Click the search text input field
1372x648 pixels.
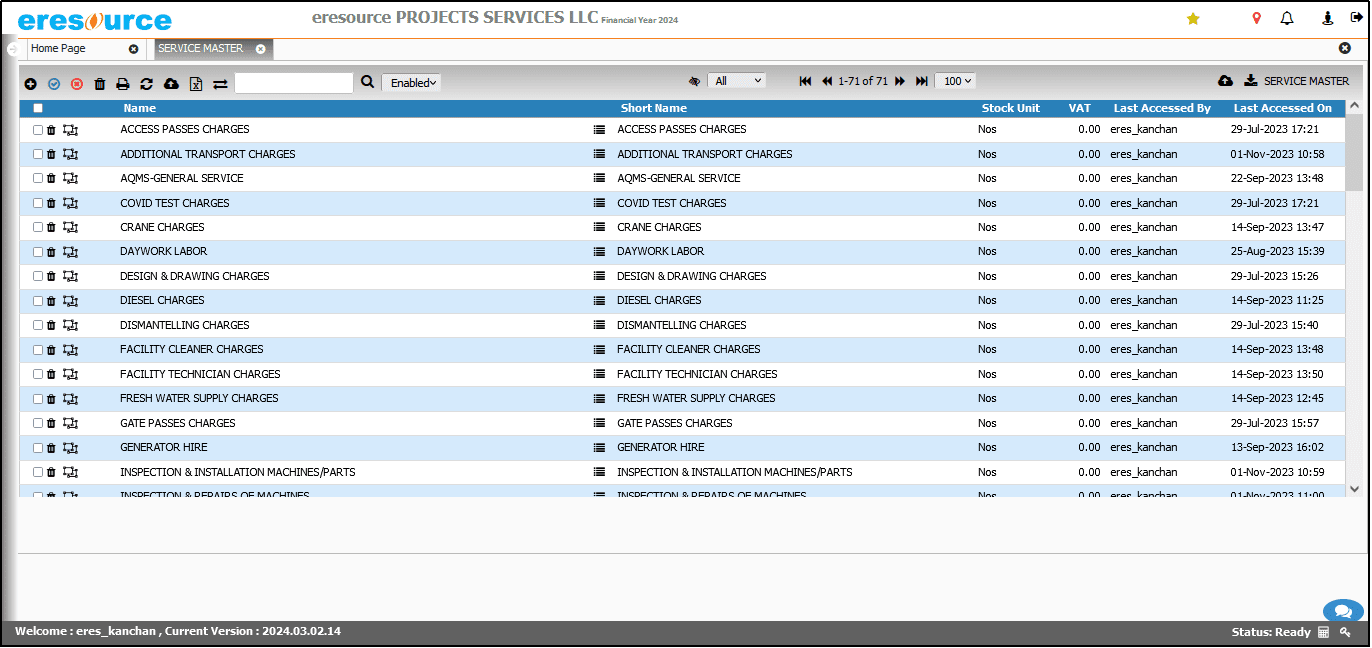[x=294, y=83]
